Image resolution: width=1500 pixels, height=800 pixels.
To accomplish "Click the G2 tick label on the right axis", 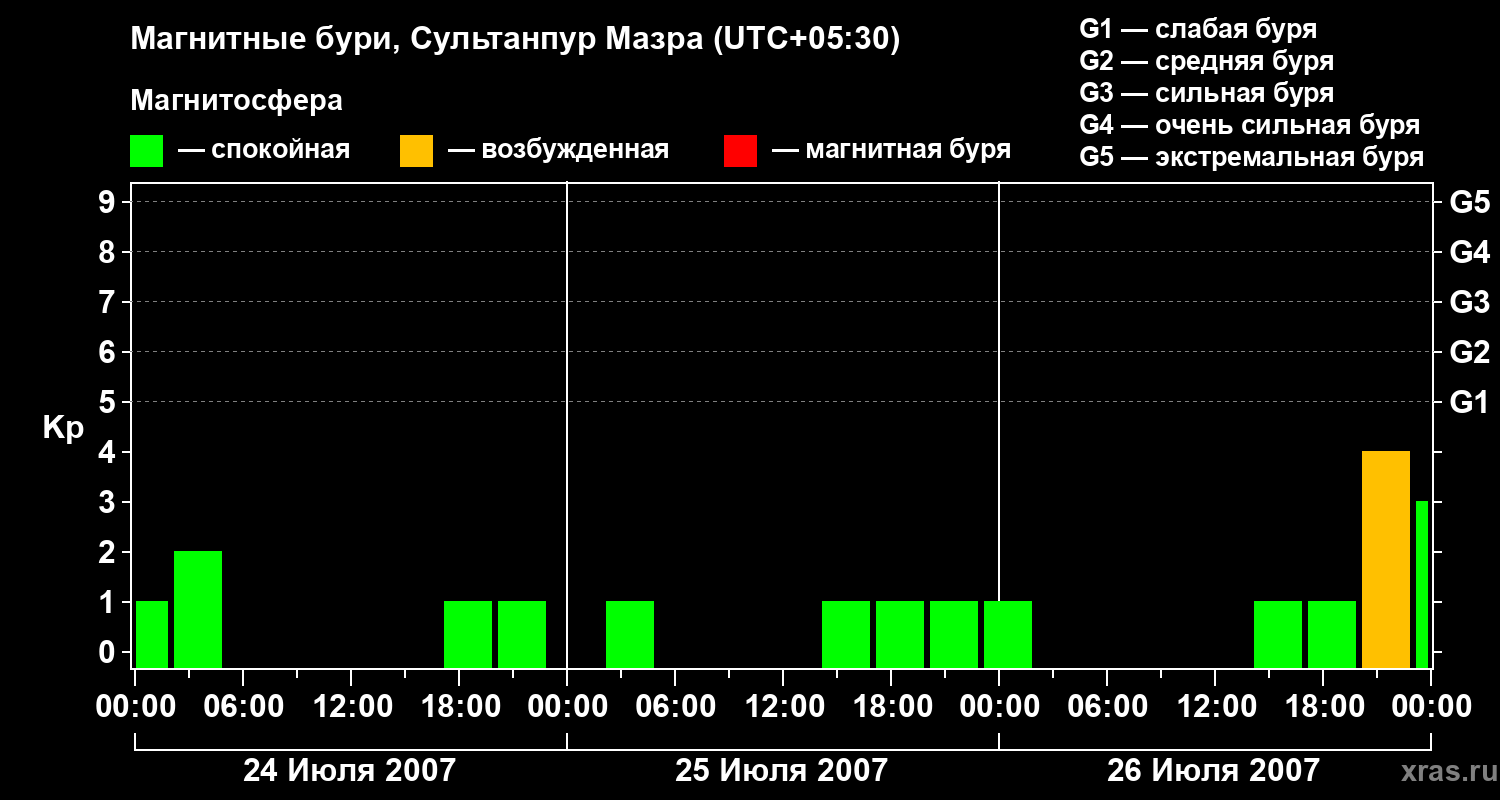I will click(1469, 352).
